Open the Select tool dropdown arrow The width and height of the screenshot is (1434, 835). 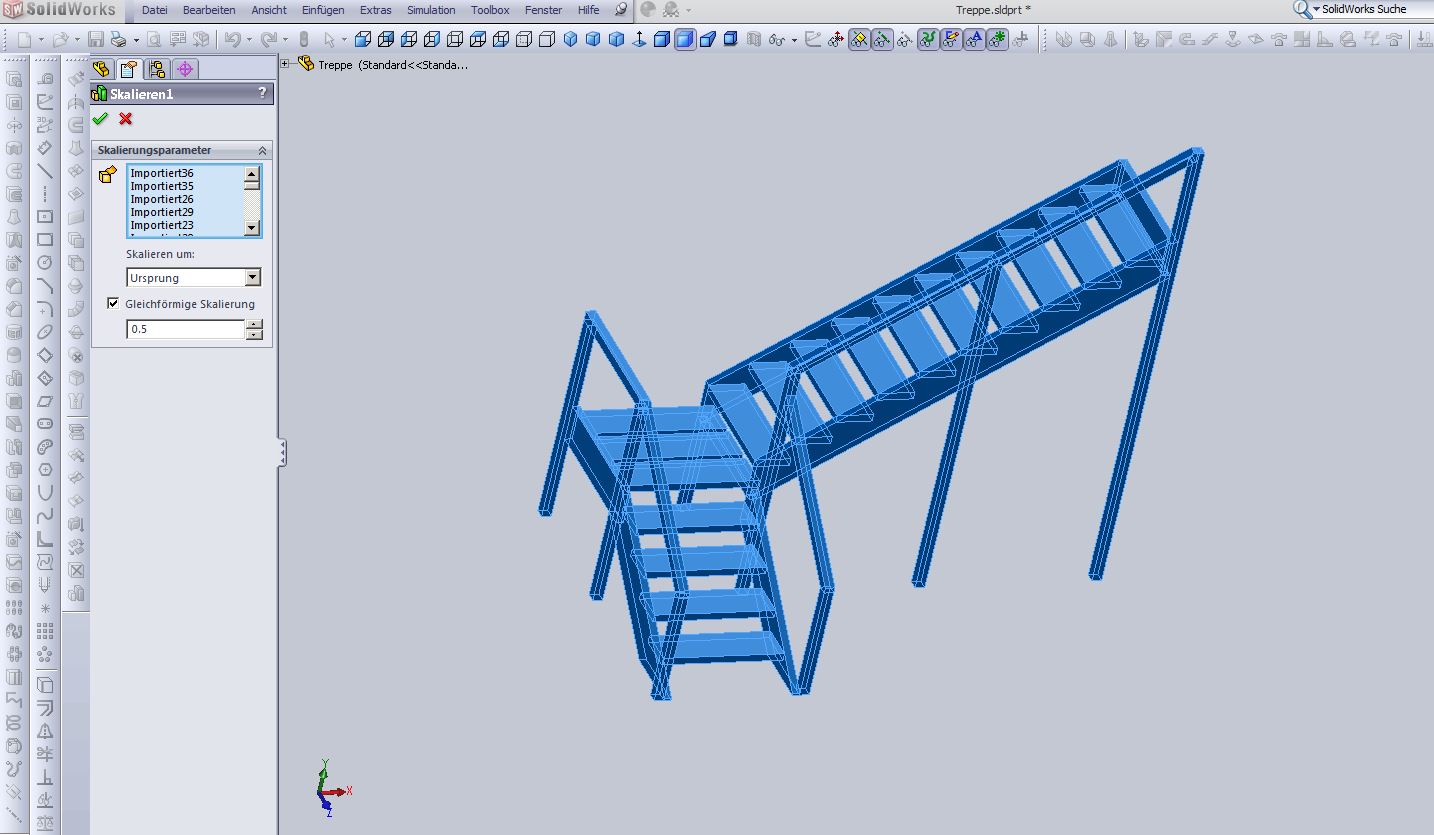tap(343, 40)
